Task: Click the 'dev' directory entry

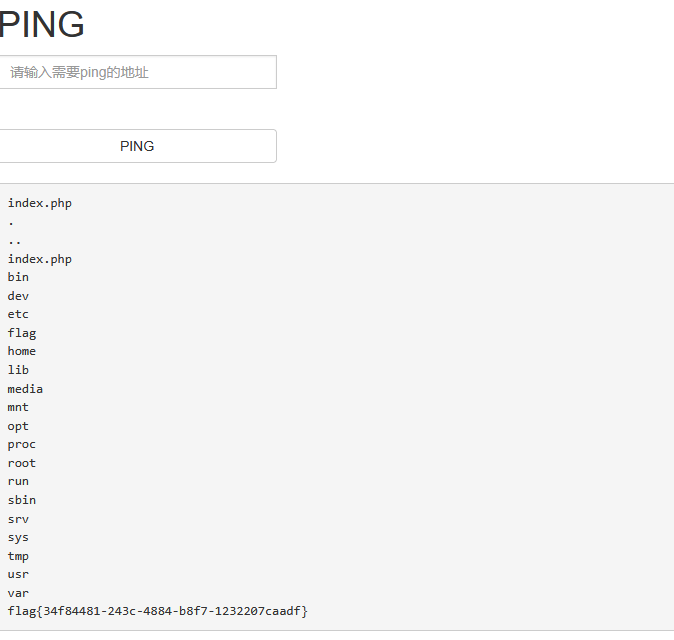Action: [19, 296]
